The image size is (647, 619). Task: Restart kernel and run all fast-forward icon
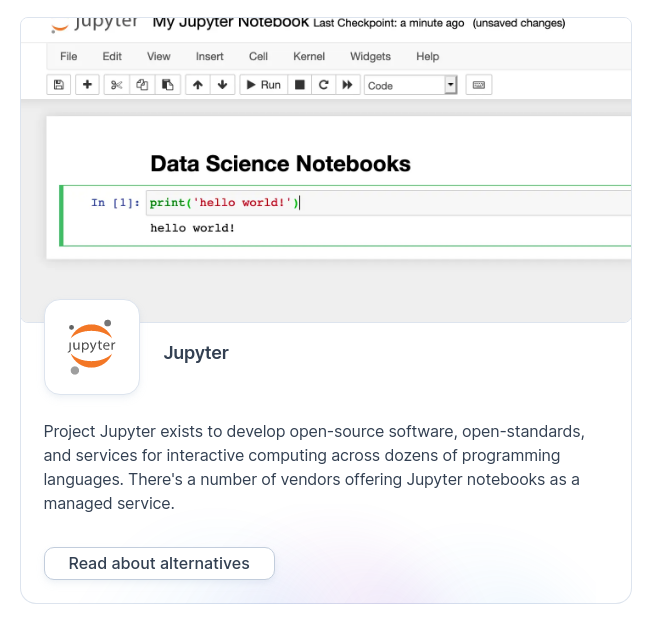coord(348,85)
